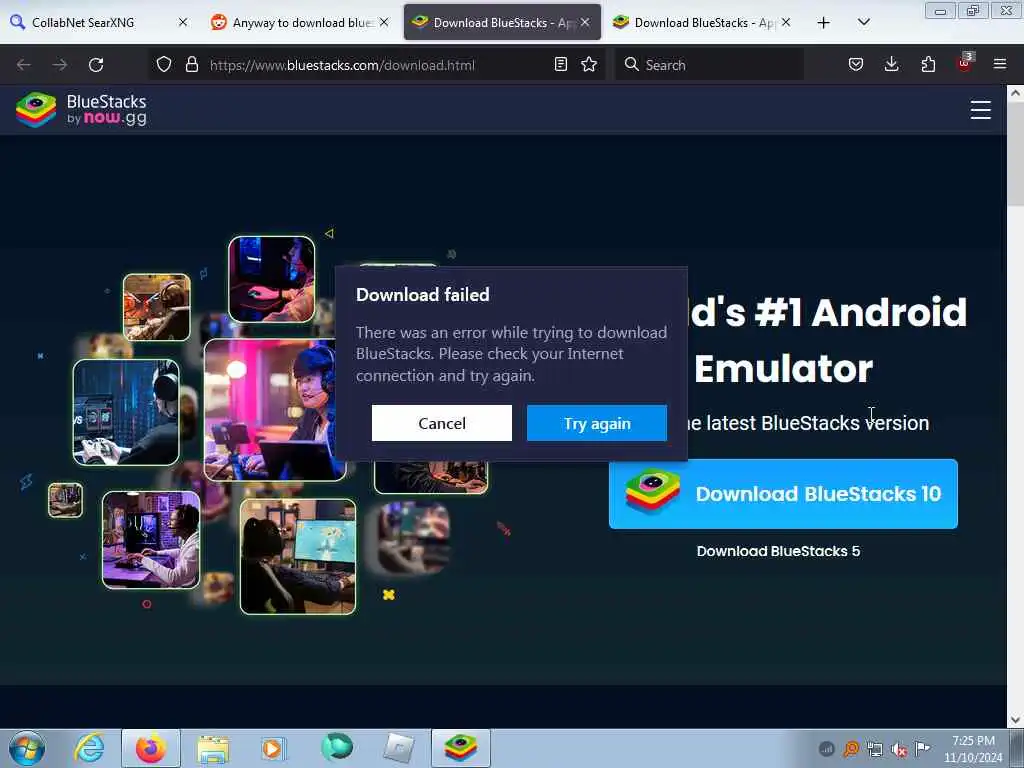The image size is (1024, 768).
Task: Click the page scrollbar up arrow
Action: pos(1015,93)
